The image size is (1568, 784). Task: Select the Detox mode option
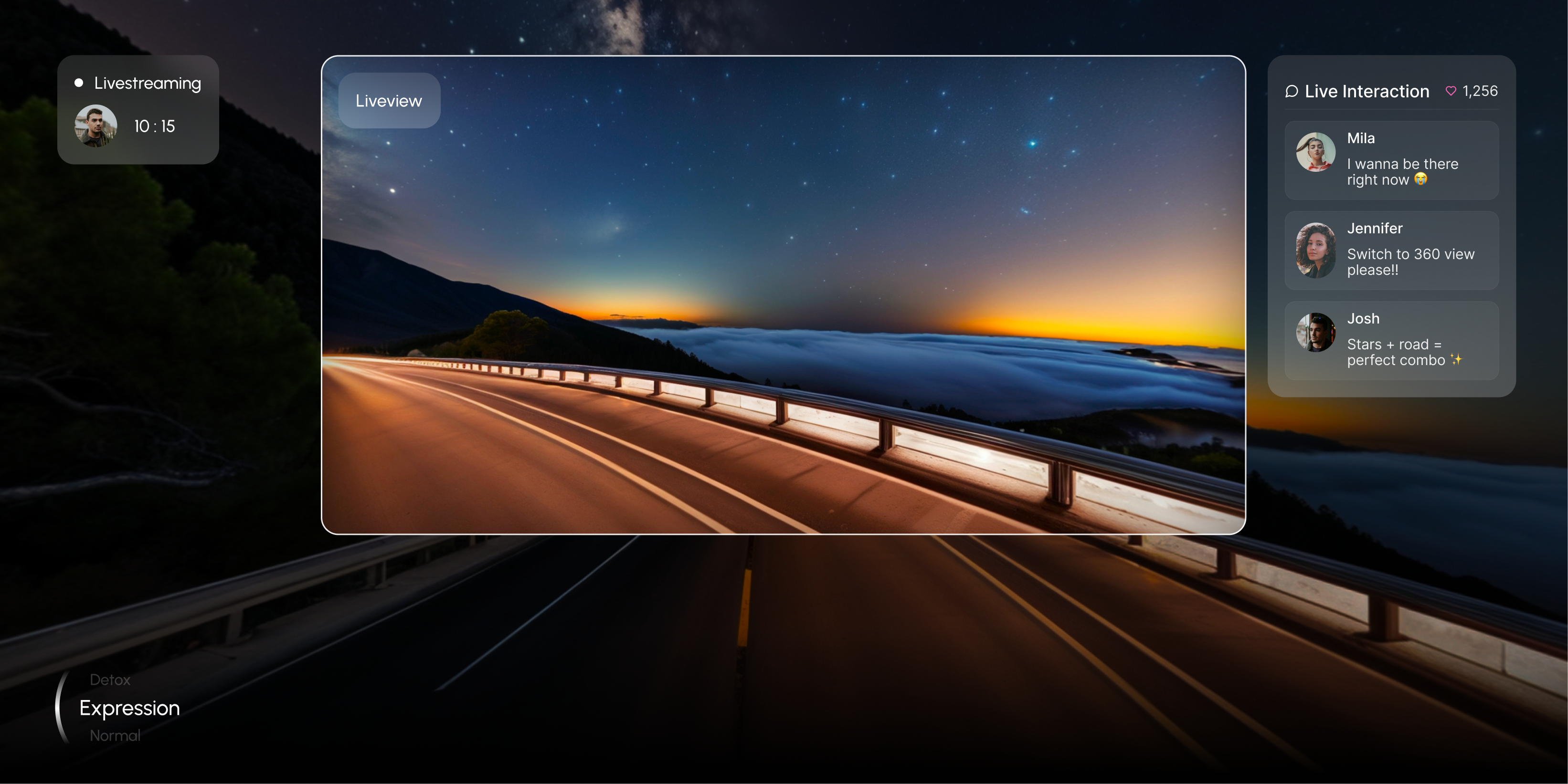click(110, 679)
